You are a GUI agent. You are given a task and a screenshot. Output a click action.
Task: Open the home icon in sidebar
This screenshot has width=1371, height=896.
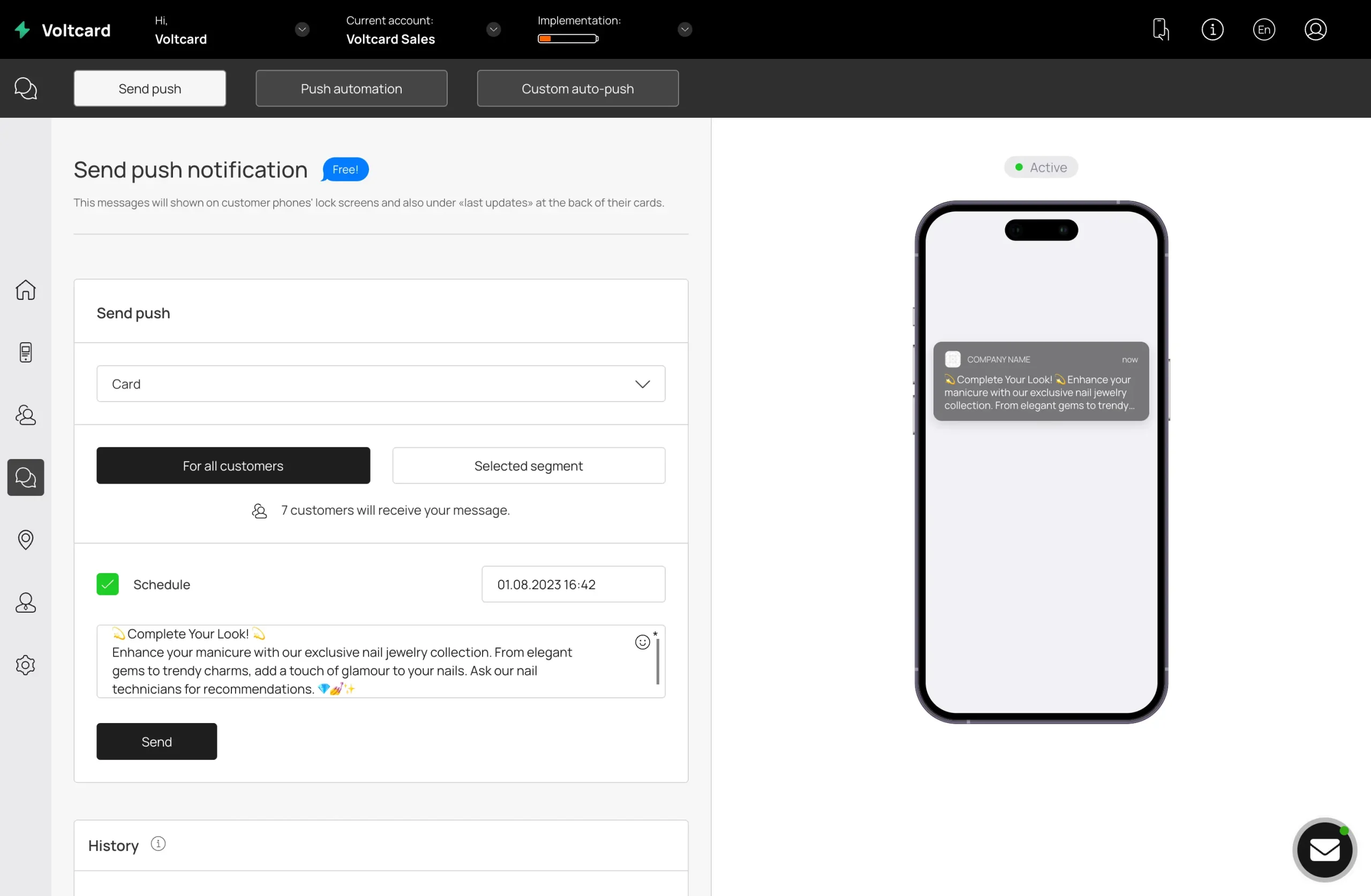click(x=25, y=290)
